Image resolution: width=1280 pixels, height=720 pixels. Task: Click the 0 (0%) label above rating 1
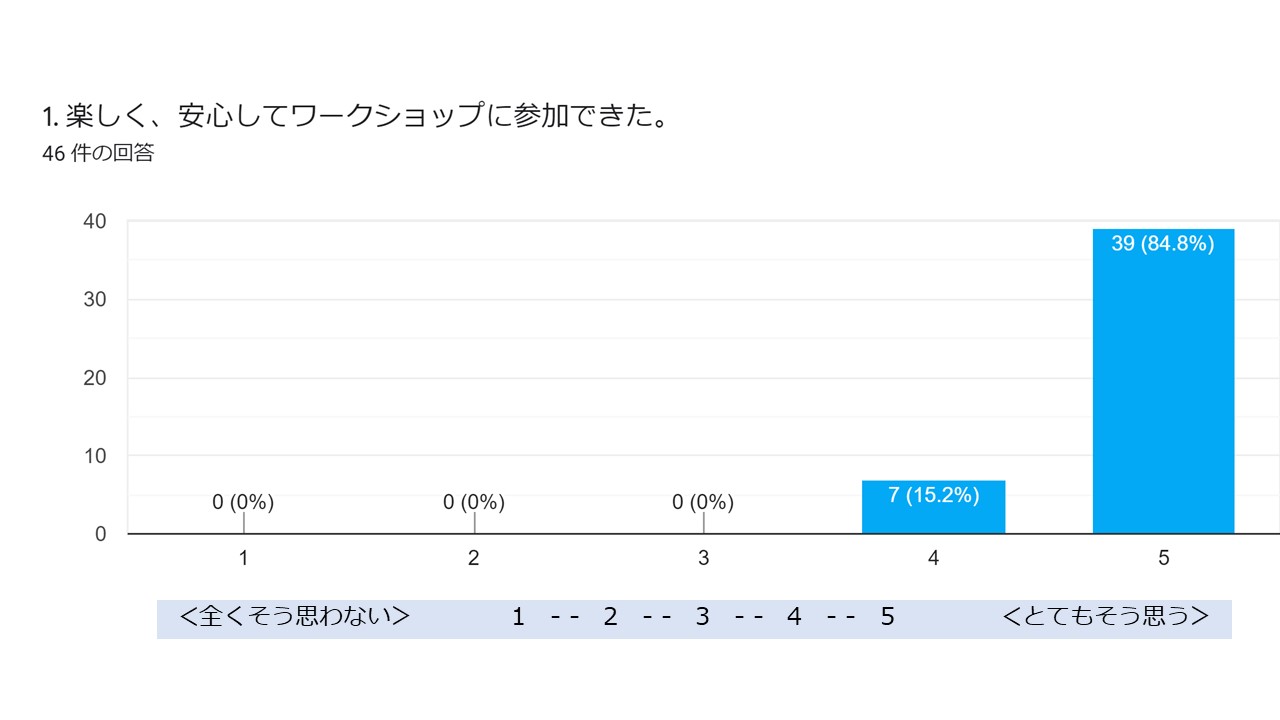pyautogui.click(x=243, y=502)
